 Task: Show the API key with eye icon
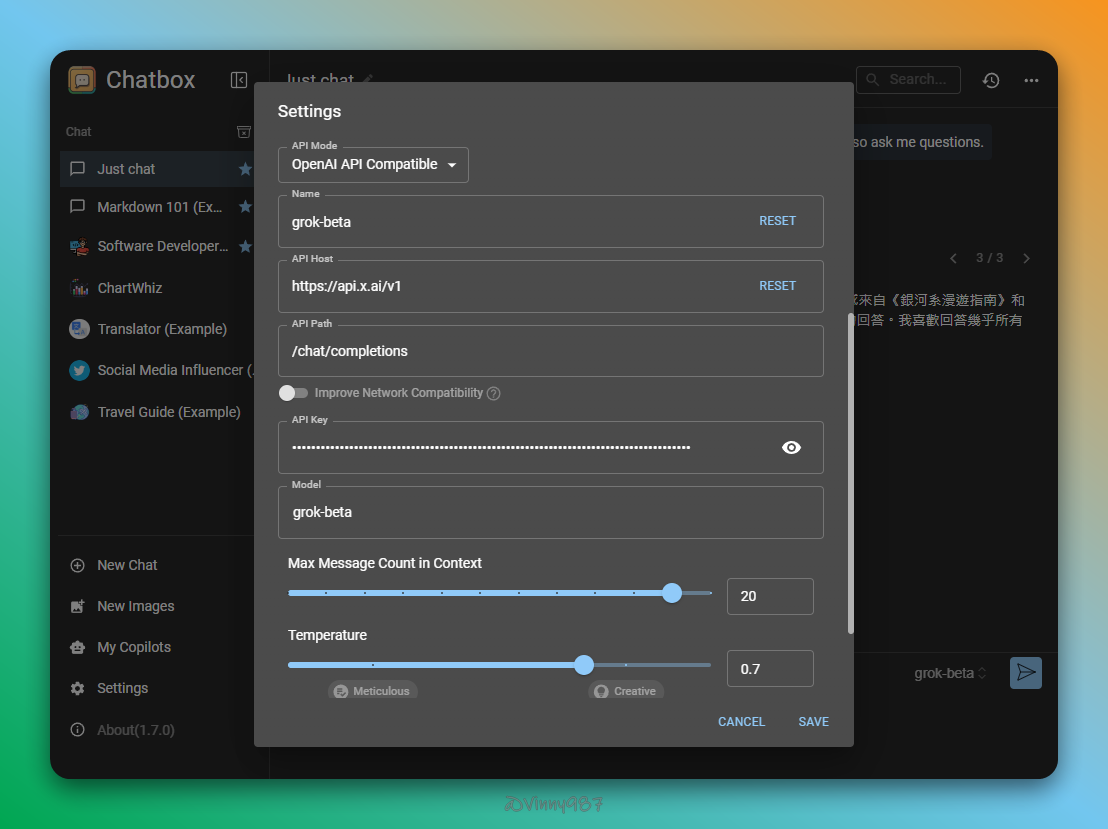pyautogui.click(x=791, y=447)
